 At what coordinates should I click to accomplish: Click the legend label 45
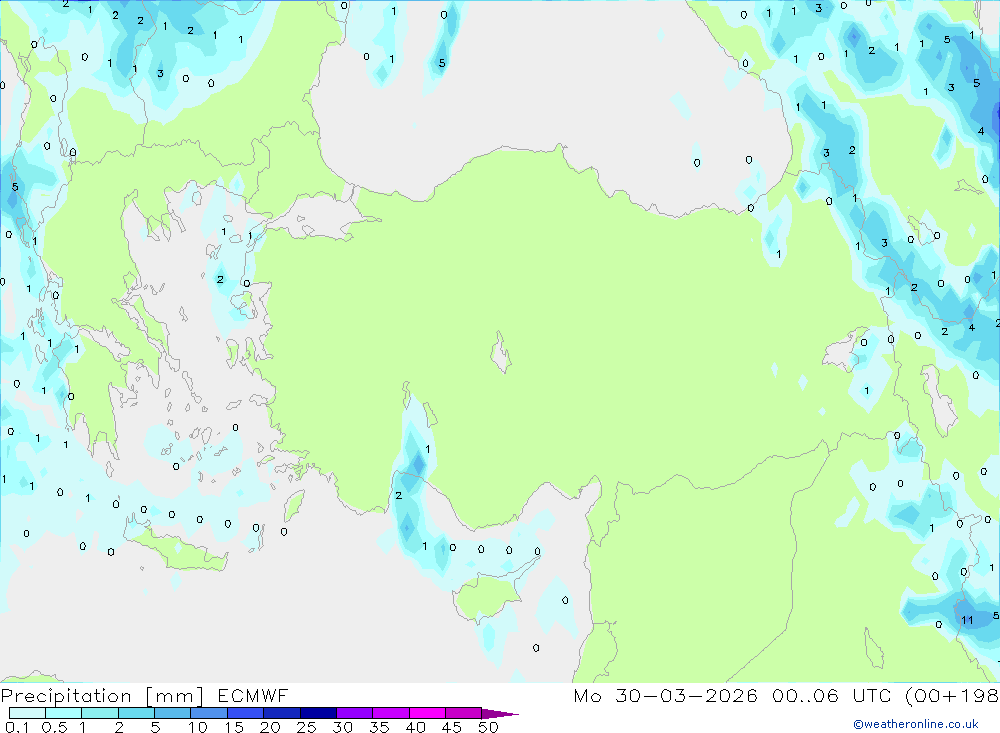click(x=452, y=727)
